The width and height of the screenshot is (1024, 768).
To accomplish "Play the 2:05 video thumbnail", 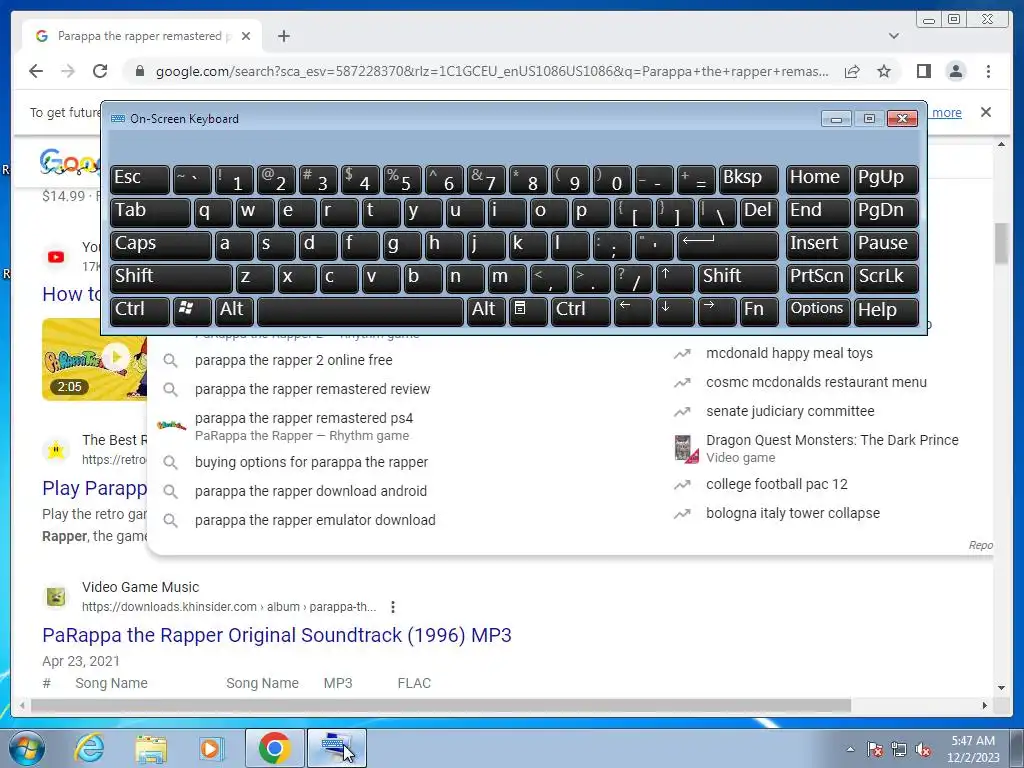I will (95, 359).
